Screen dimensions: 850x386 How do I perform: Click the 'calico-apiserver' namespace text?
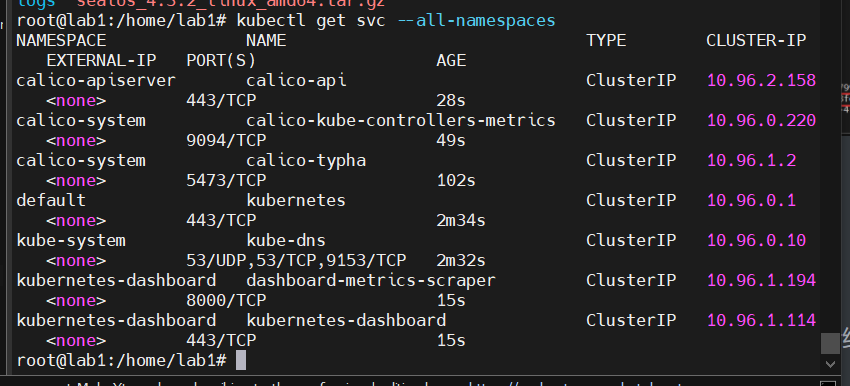point(96,81)
